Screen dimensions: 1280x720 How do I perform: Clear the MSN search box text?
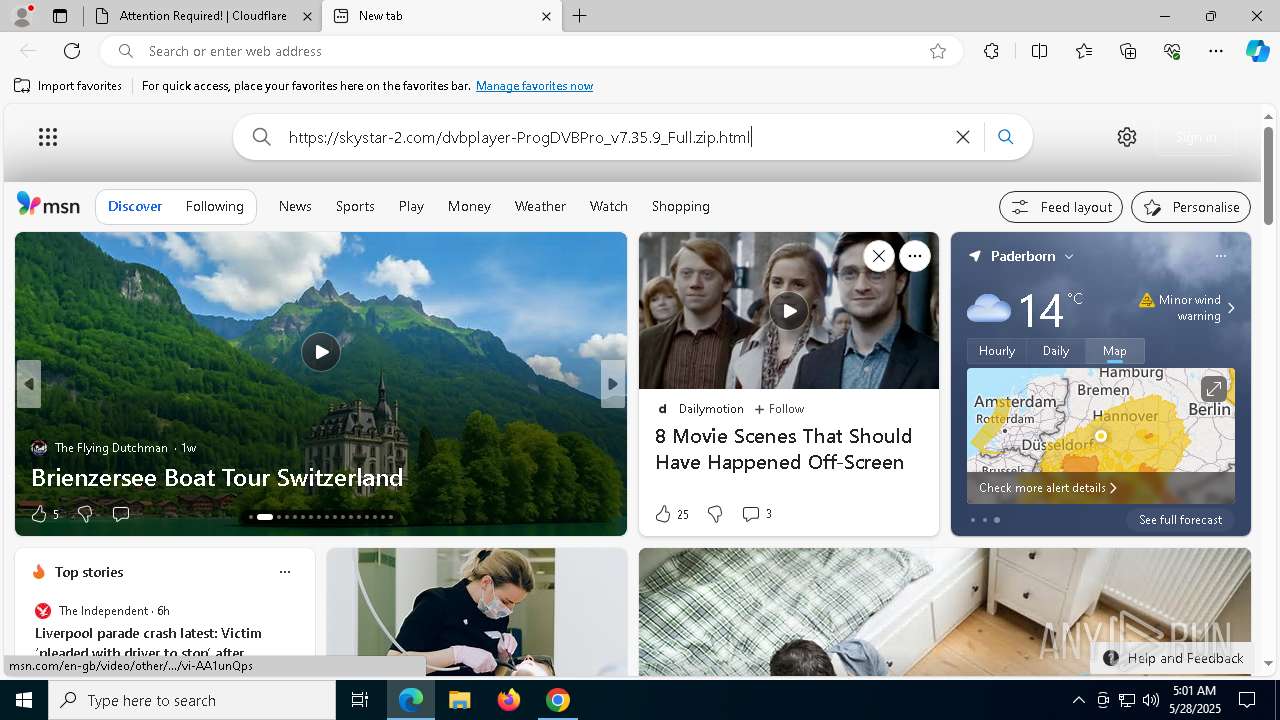(963, 137)
